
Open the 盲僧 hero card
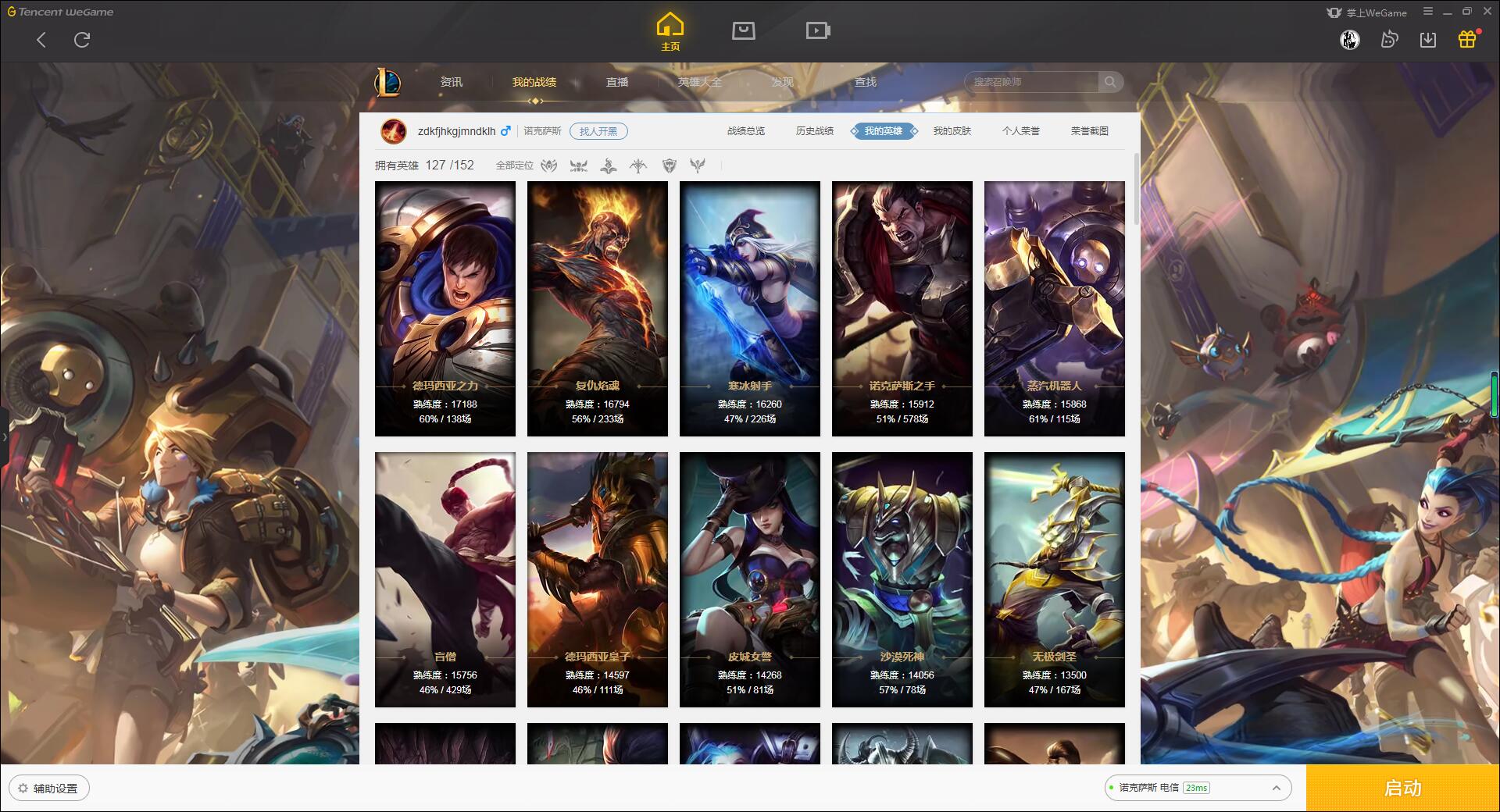tap(445, 579)
